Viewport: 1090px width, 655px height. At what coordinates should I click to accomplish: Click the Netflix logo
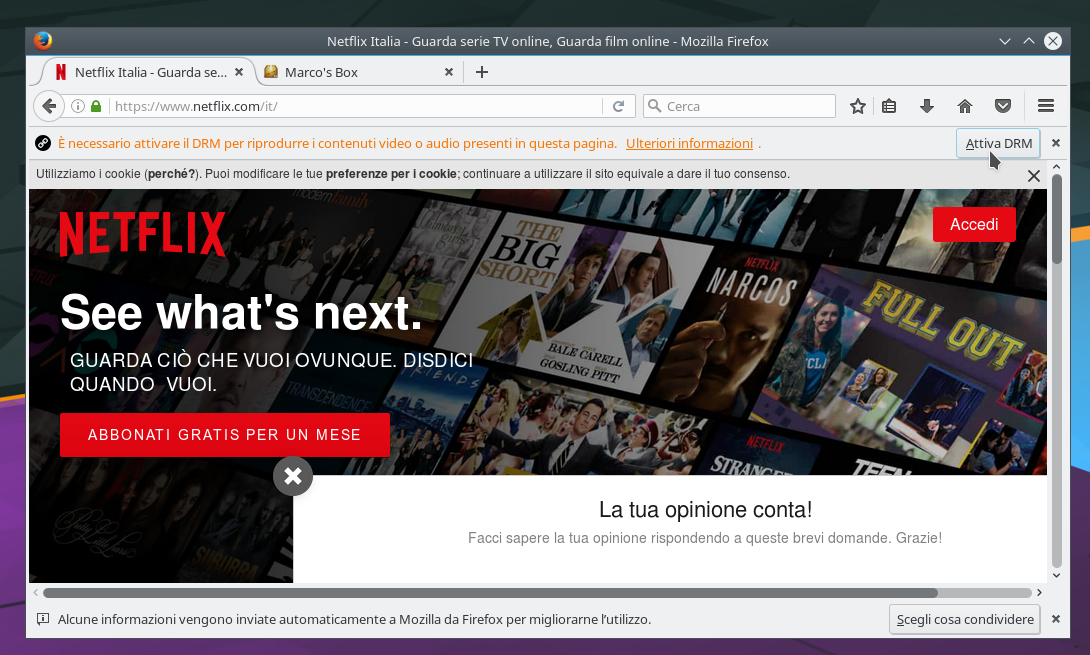(143, 234)
